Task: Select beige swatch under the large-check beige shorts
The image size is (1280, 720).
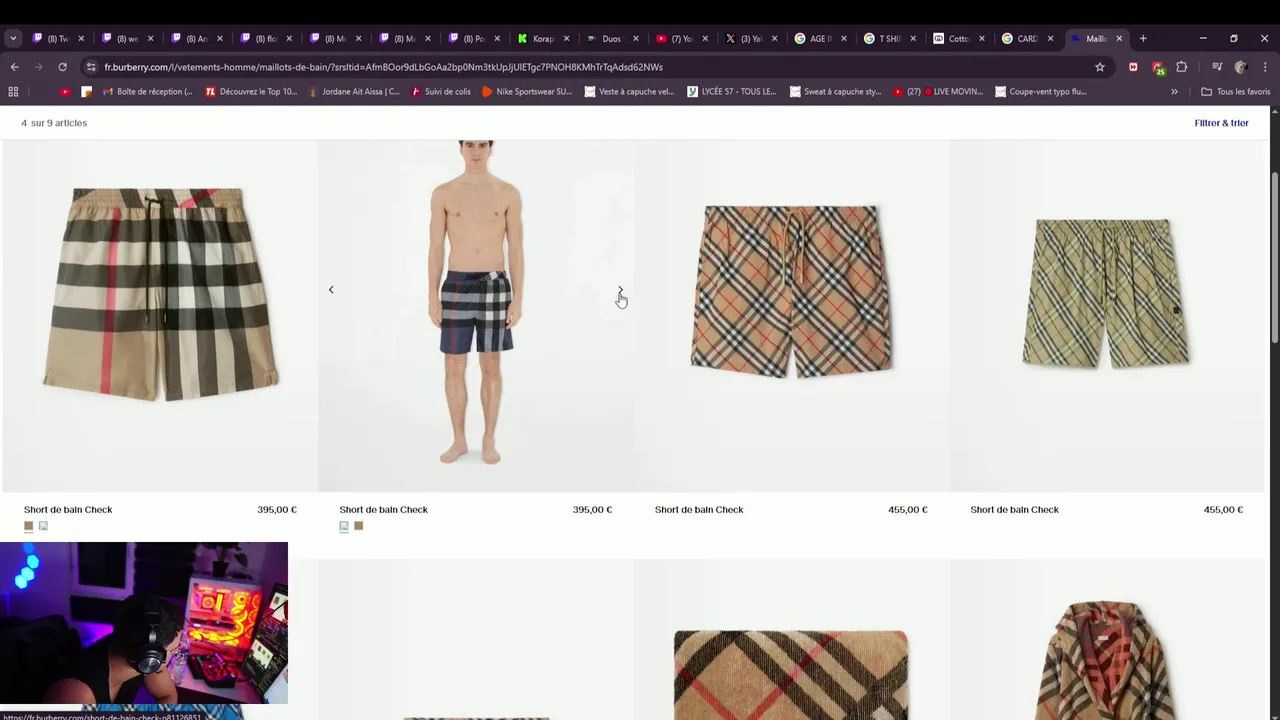Action: coord(29,526)
